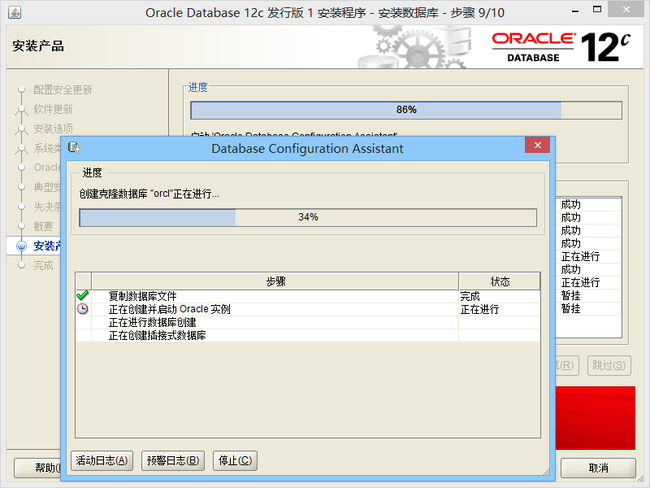Click clock icon beside 正在创建并启动 Oracle 实例
Image resolution: width=650 pixels, height=488 pixels.
(x=83, y=309)
